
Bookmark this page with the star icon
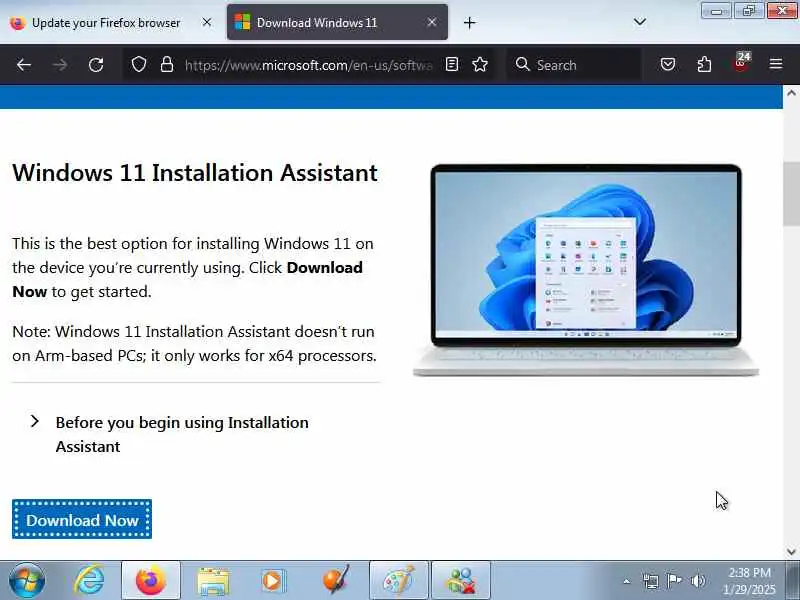click(x=480, y=64)
